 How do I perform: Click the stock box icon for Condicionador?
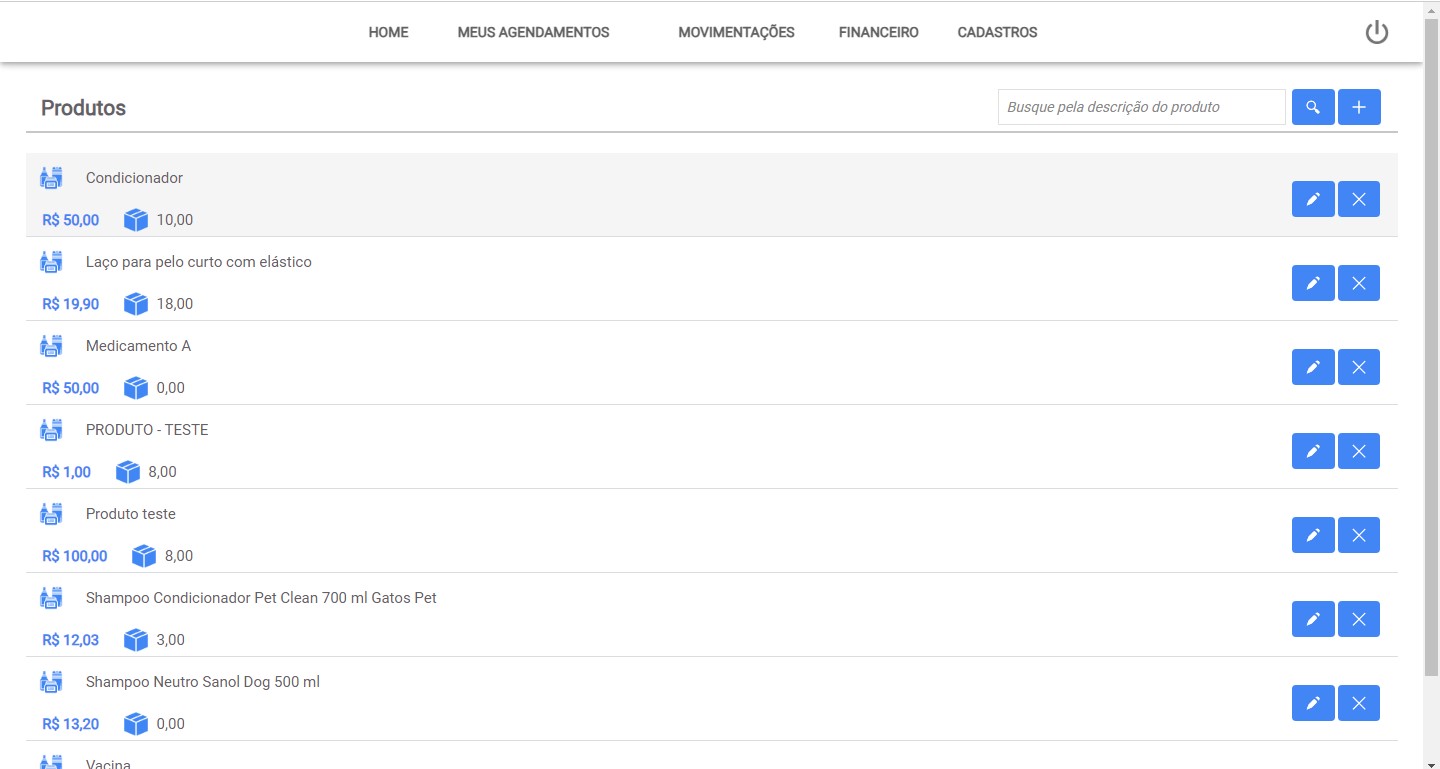[136, 220]
